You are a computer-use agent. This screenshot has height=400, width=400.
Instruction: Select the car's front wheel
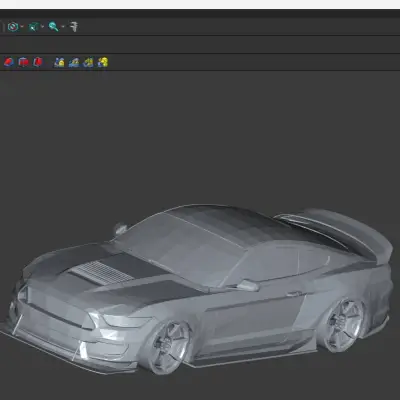coord(167,348)
